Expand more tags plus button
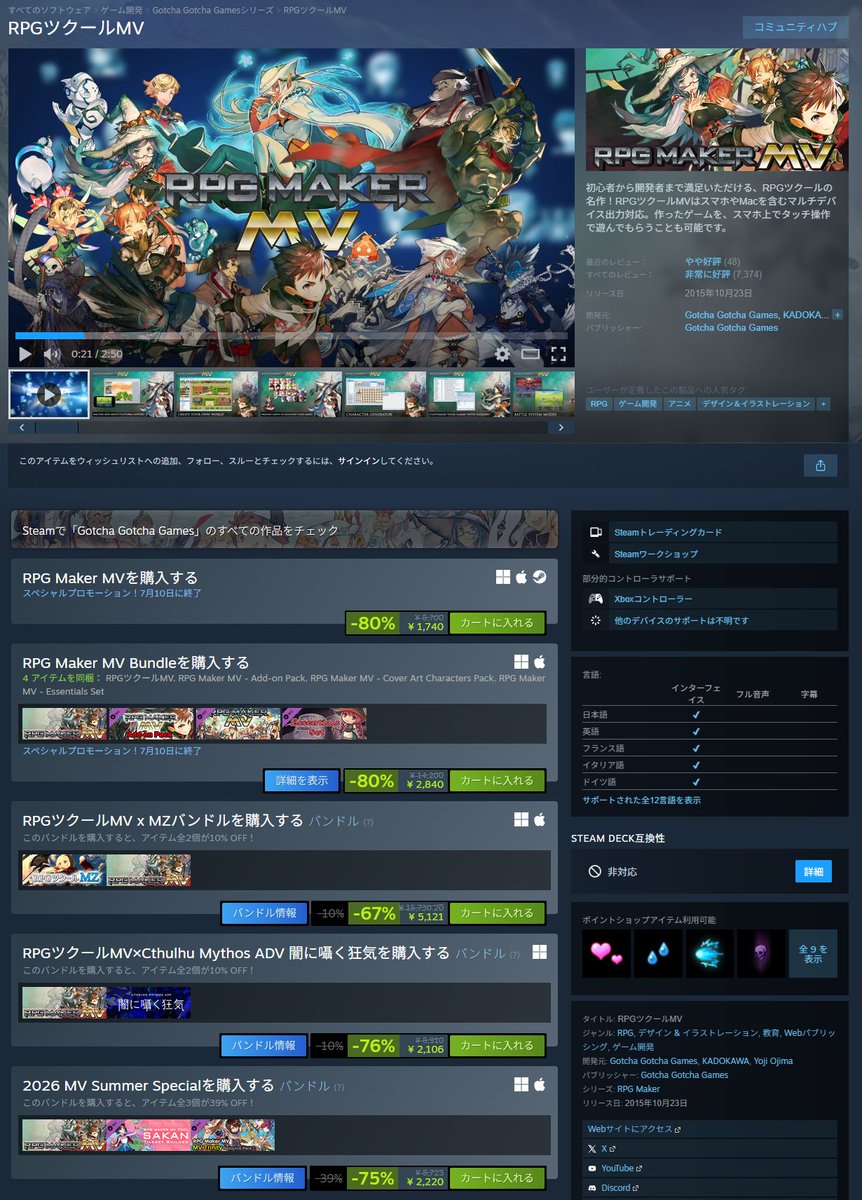862x1200 pixels. point(823,404)
